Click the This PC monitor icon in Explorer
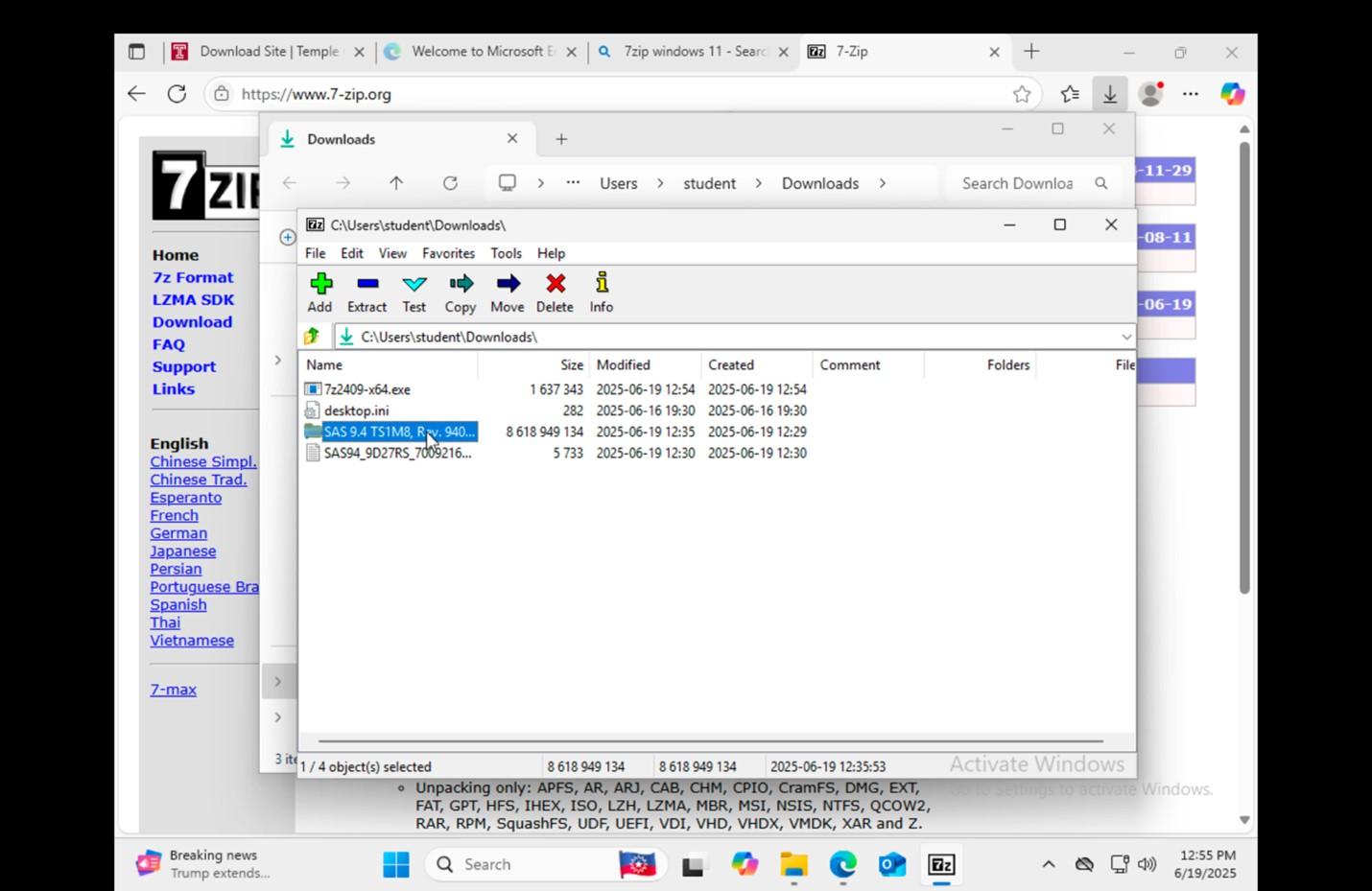 508,183
